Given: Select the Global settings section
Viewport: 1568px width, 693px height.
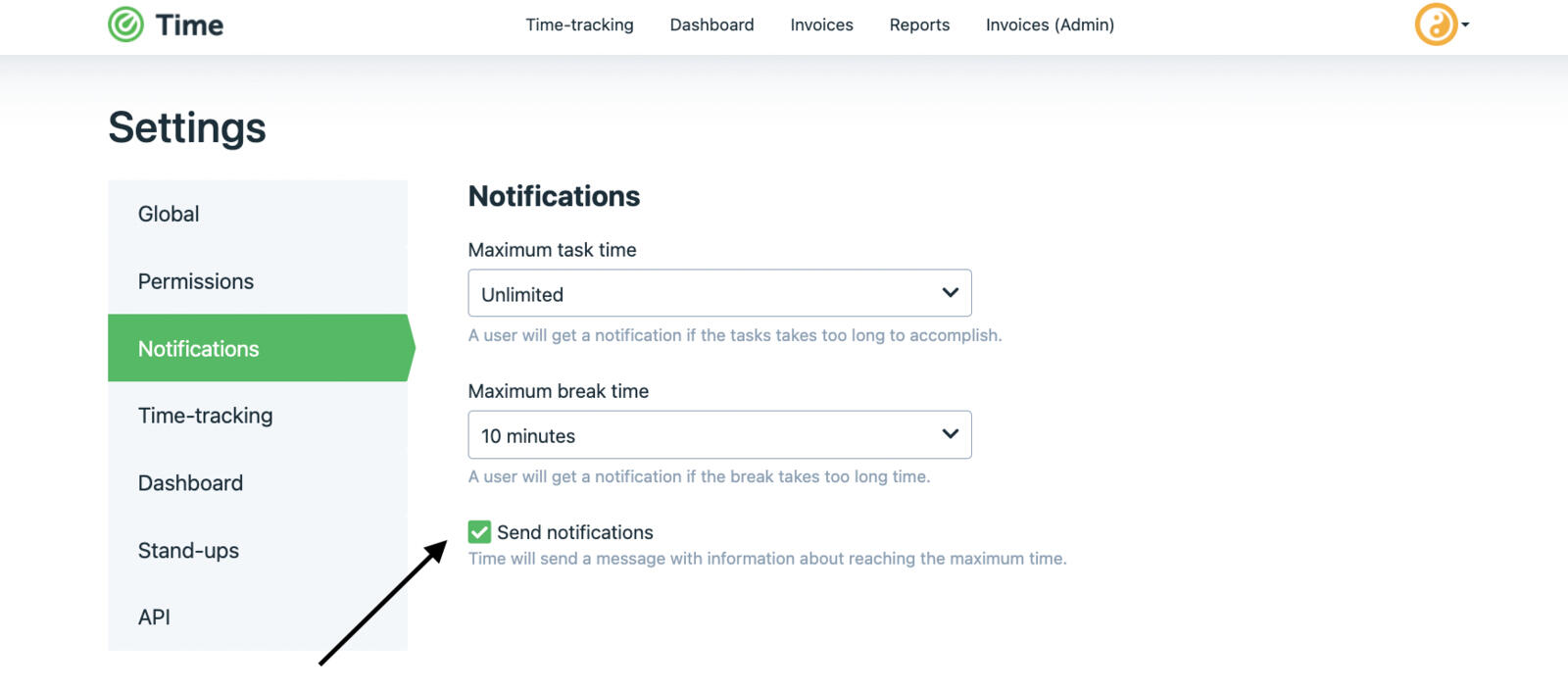Looking at the screenshot, I should point(168,214).
